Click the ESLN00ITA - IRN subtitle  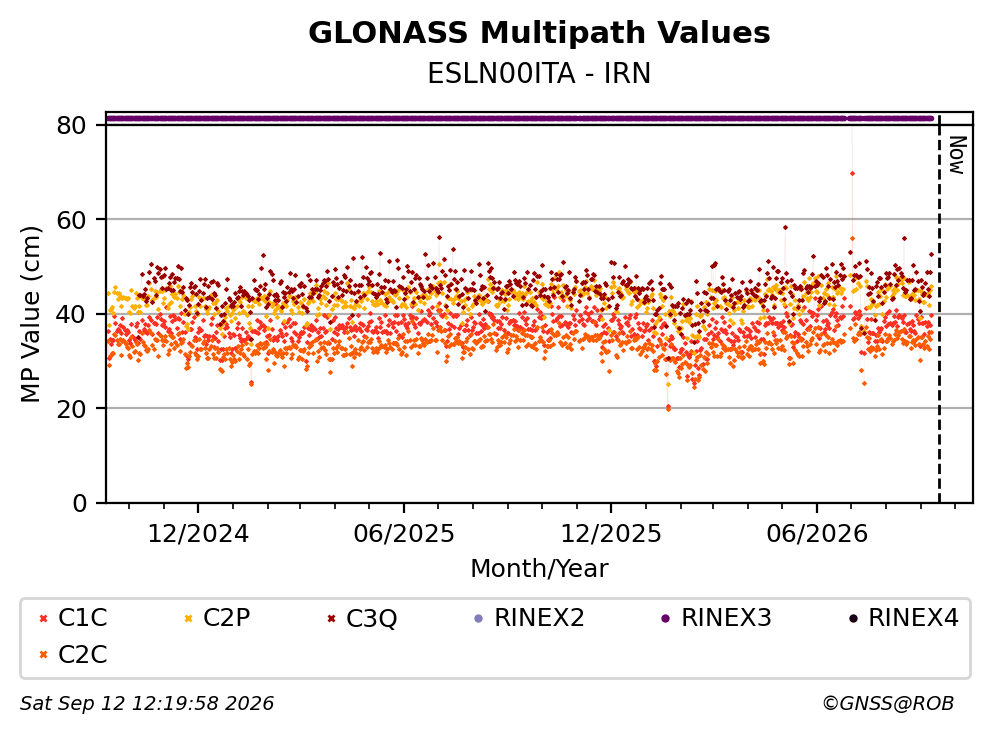539,73
